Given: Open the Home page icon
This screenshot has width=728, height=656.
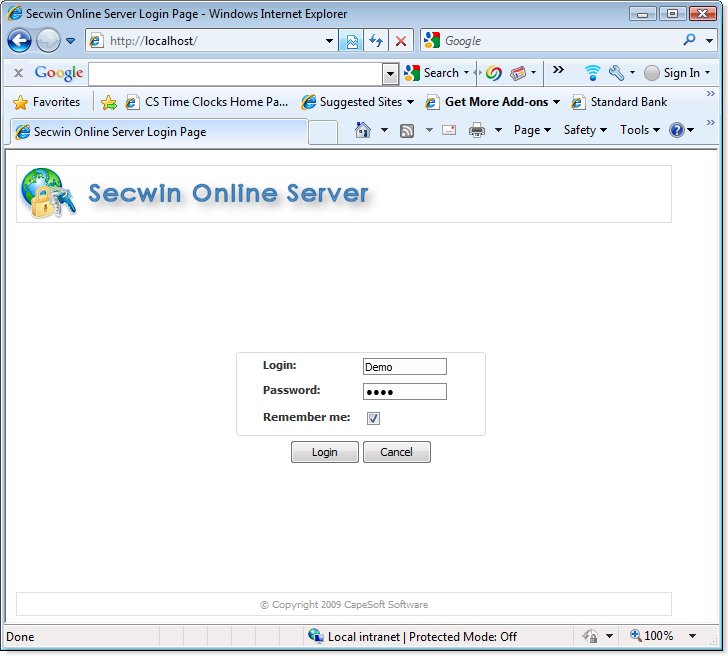Looking at the screenshot, I should pos(363,130).
